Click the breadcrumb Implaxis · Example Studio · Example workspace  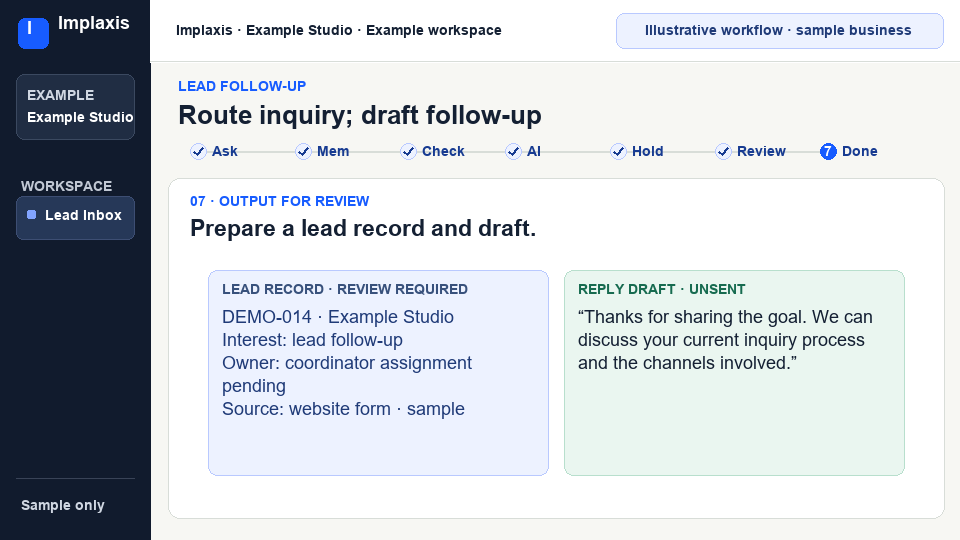[x=339, y=31]
